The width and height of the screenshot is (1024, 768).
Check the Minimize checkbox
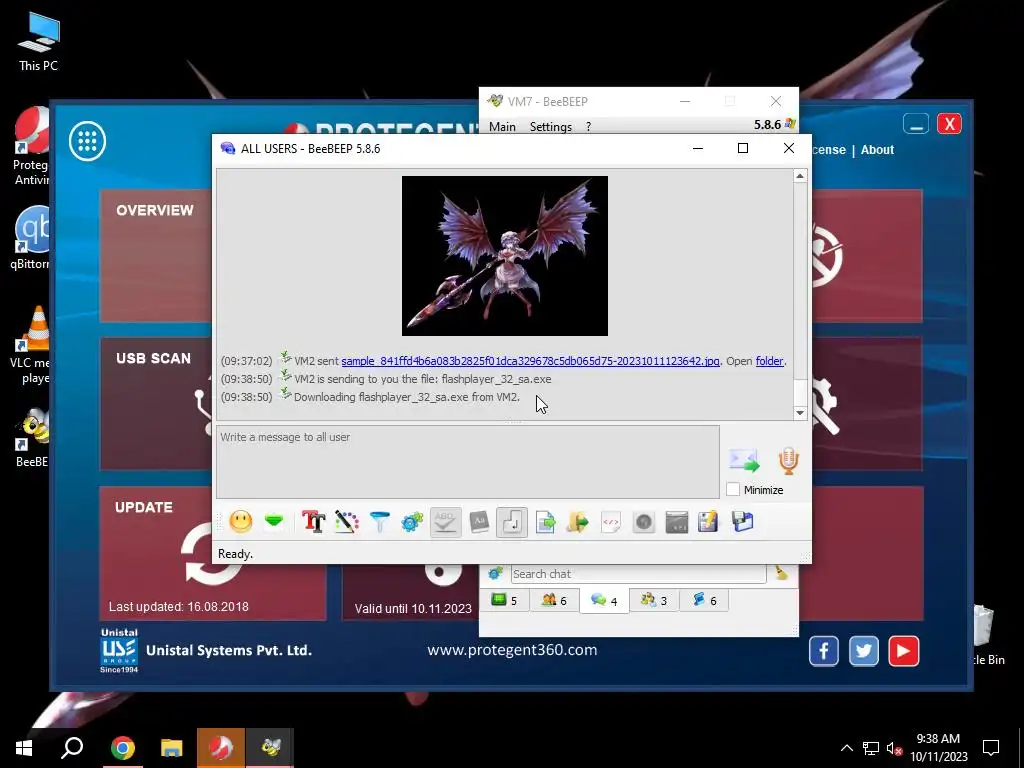tap(733, 489)
